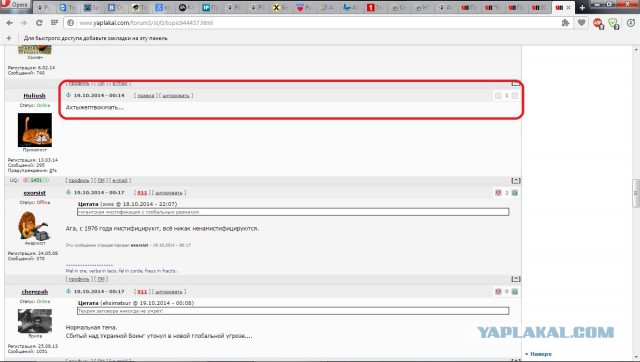Open the red ad-blocker extension icon
The image size is (640, 362).
click(598, 24)
